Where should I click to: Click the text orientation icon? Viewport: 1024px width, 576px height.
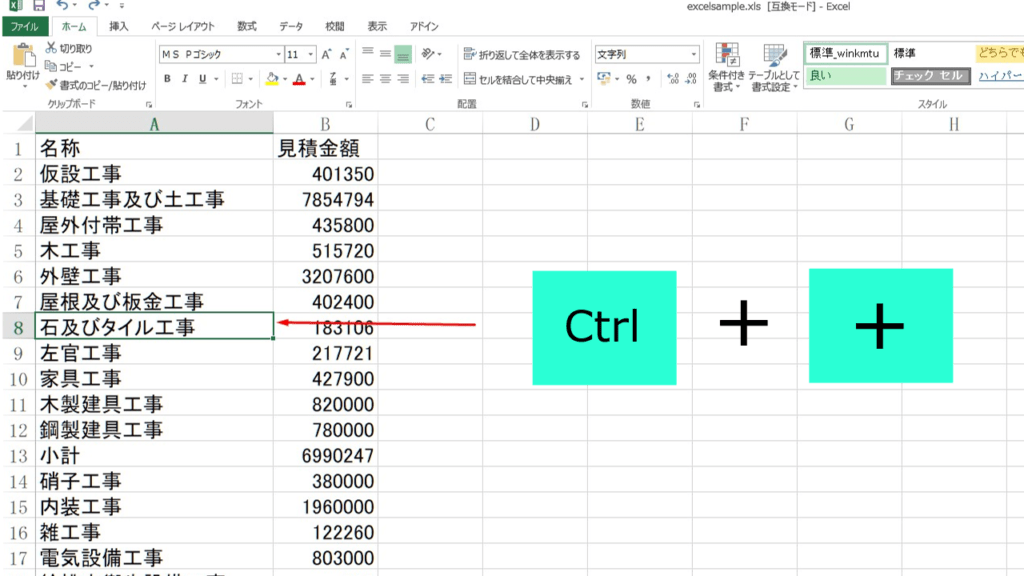(428, 54)
